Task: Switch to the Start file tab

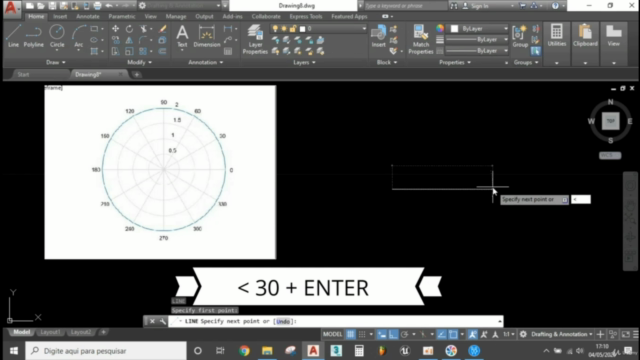Action: click(x=23, y=74)
